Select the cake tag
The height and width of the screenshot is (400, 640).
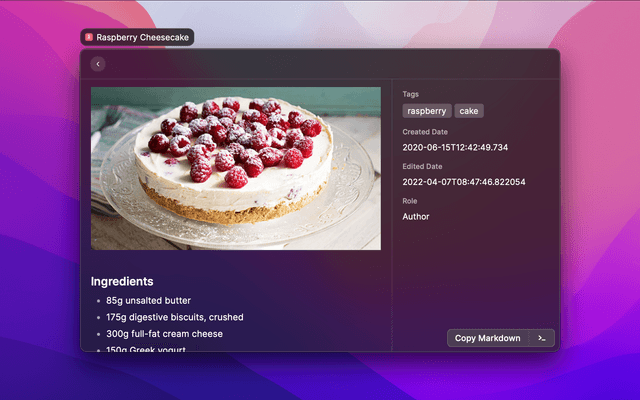(x=469, y=111)
